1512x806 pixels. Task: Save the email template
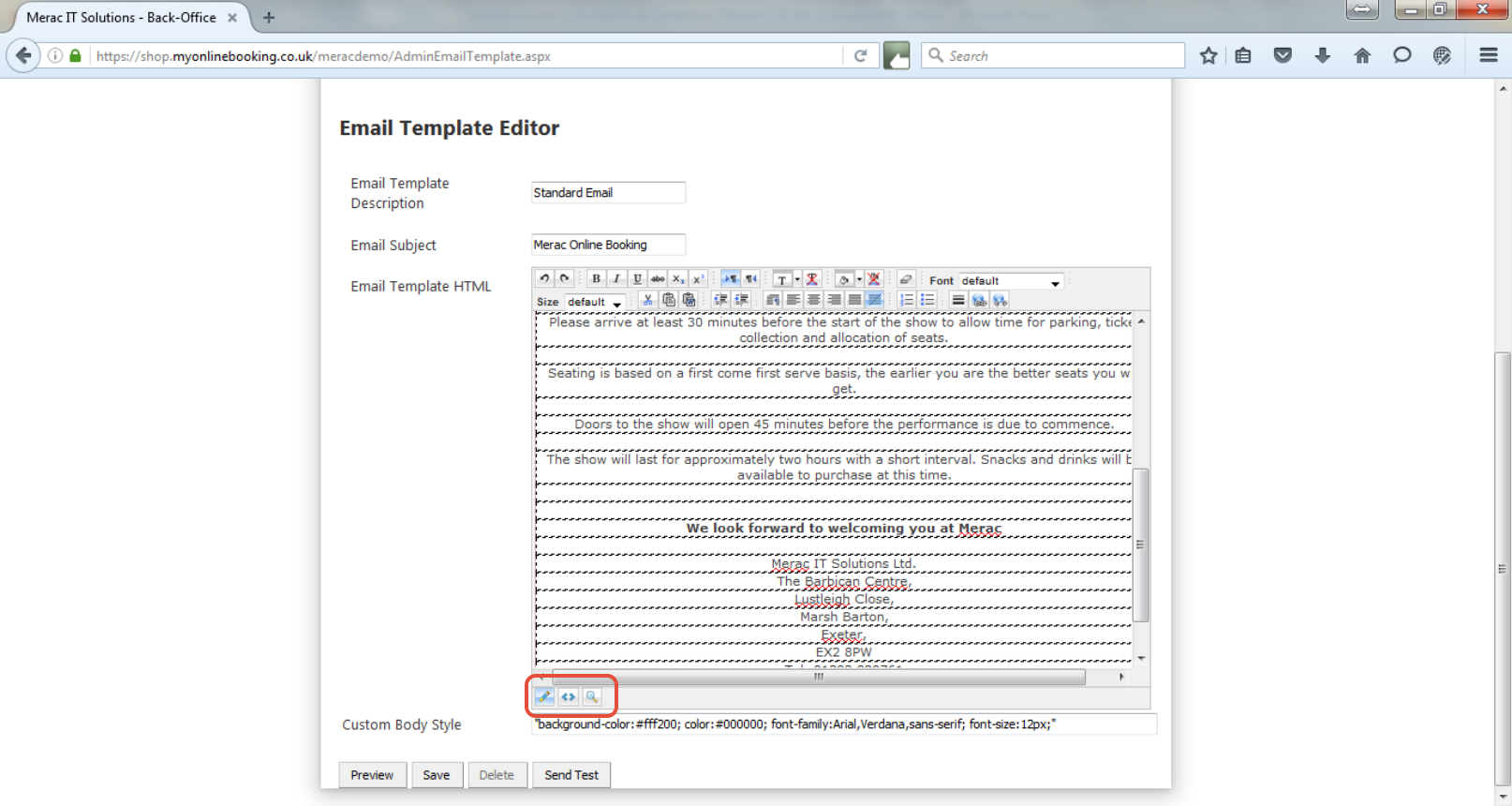437,775
